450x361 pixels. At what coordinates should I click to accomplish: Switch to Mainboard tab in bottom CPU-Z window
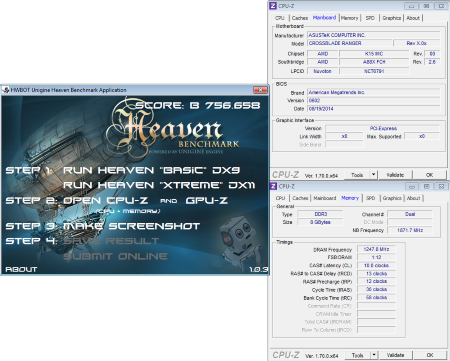coord(325,198)
